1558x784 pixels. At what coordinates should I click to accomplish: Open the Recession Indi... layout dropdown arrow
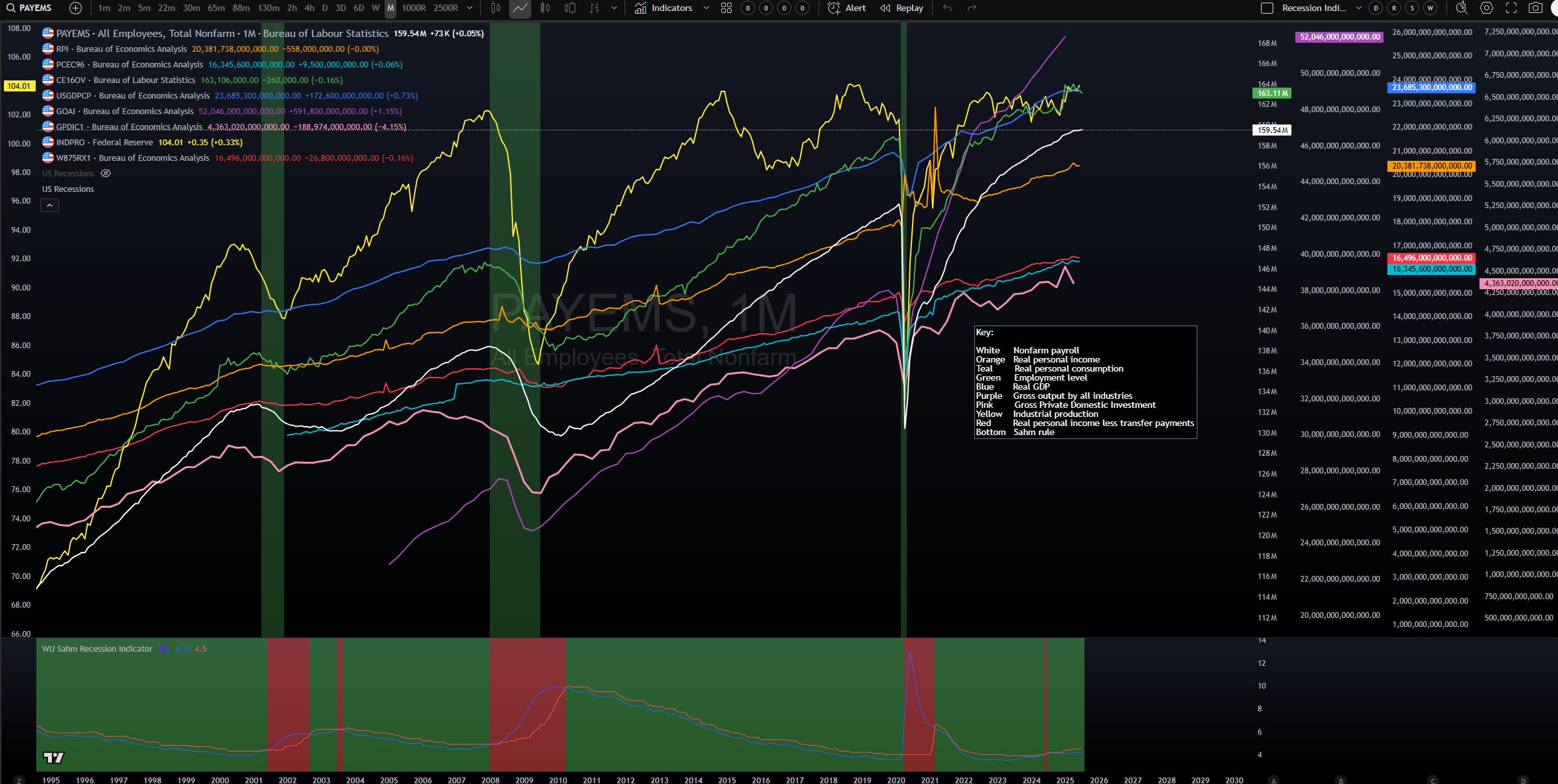(x=1360, y=8)
